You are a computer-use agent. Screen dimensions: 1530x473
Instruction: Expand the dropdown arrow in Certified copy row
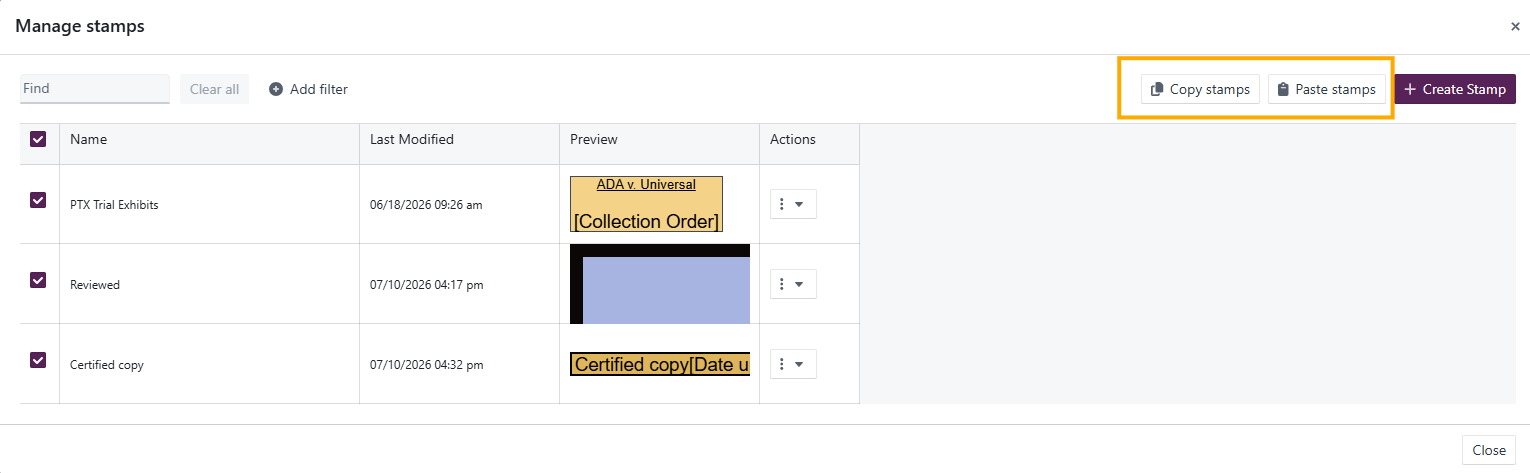pos(799,364)
